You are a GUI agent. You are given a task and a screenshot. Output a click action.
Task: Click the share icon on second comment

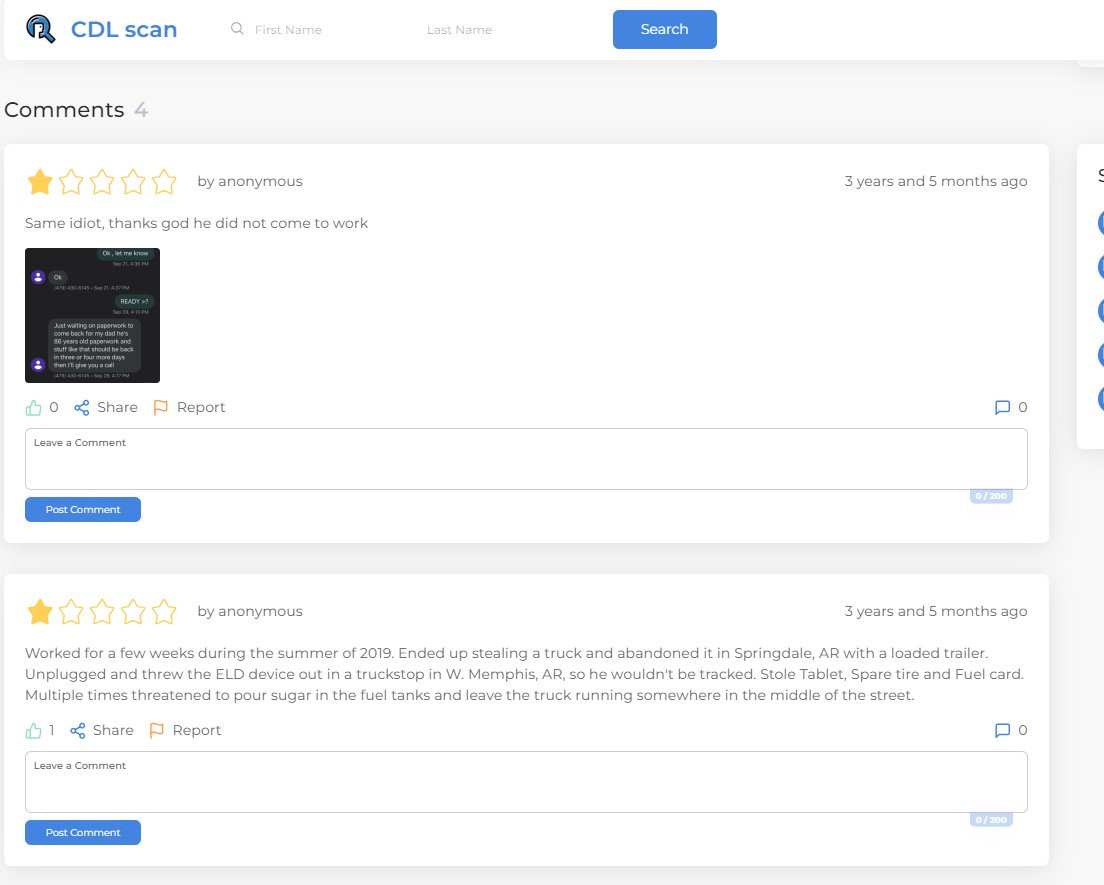(x=78, y=731)
